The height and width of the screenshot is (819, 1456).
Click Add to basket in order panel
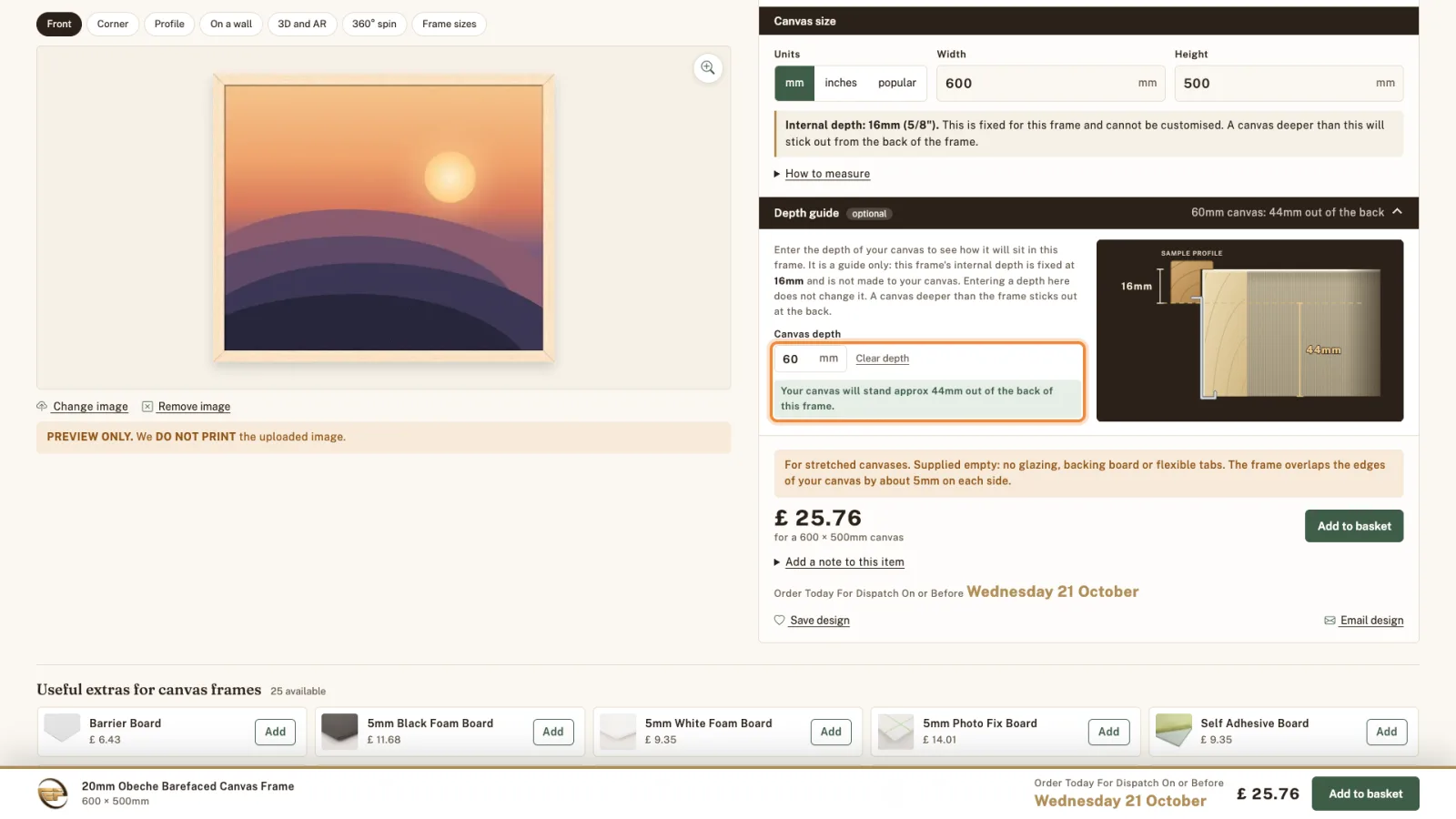point(1354,526)
